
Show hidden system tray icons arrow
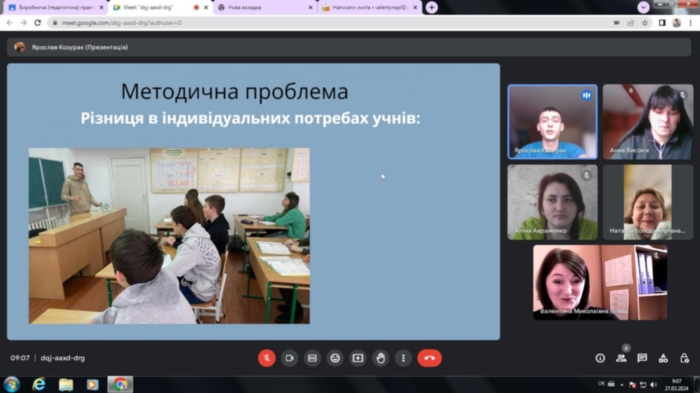point(621,384)
